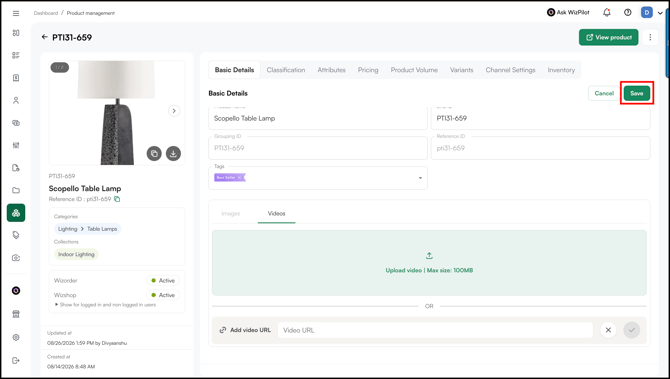
Task: Go to Product management breadcrumb
Action: coord(91,13)
